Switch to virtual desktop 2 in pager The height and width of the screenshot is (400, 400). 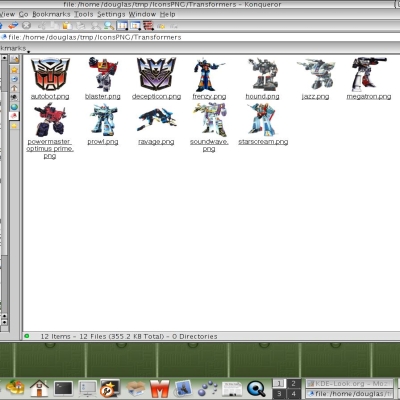(293, 383)
